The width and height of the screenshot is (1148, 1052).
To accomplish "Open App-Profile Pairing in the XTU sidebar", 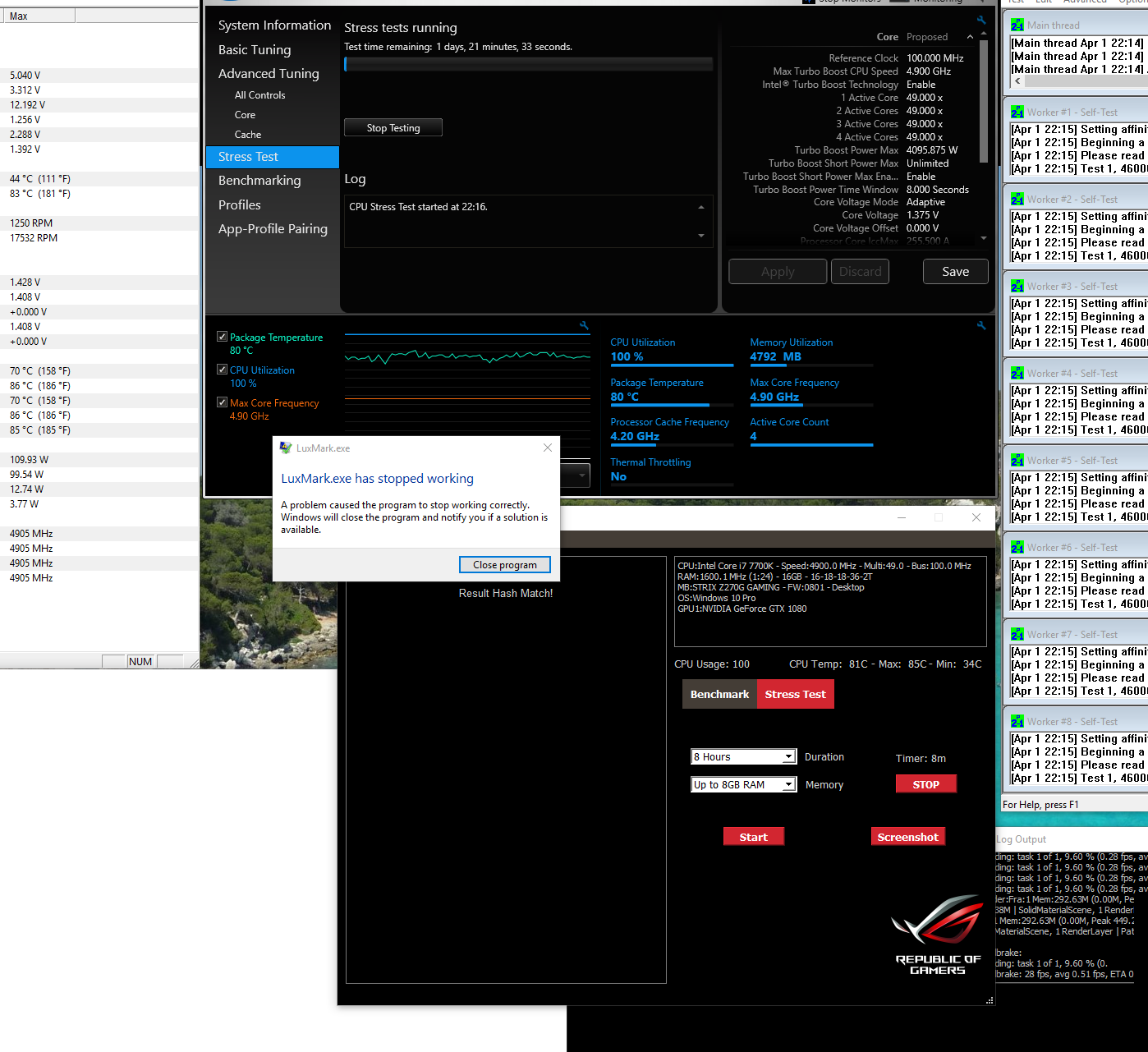I will coord(273,229).
